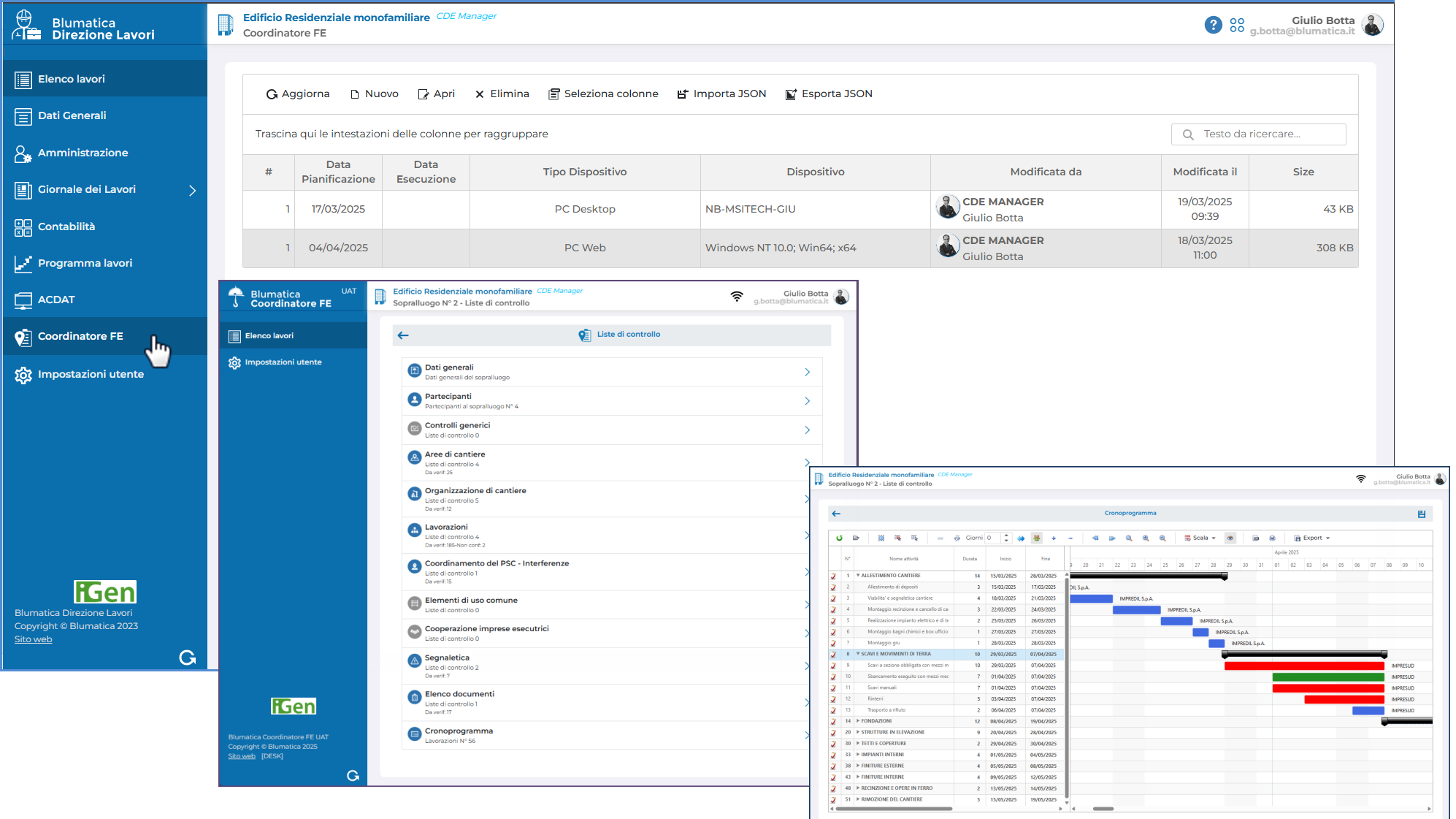1456x819 pixels.
Task: Click the Elenco lavori item in the Coordinatore FE window
Action: click(x=294, y=336)
